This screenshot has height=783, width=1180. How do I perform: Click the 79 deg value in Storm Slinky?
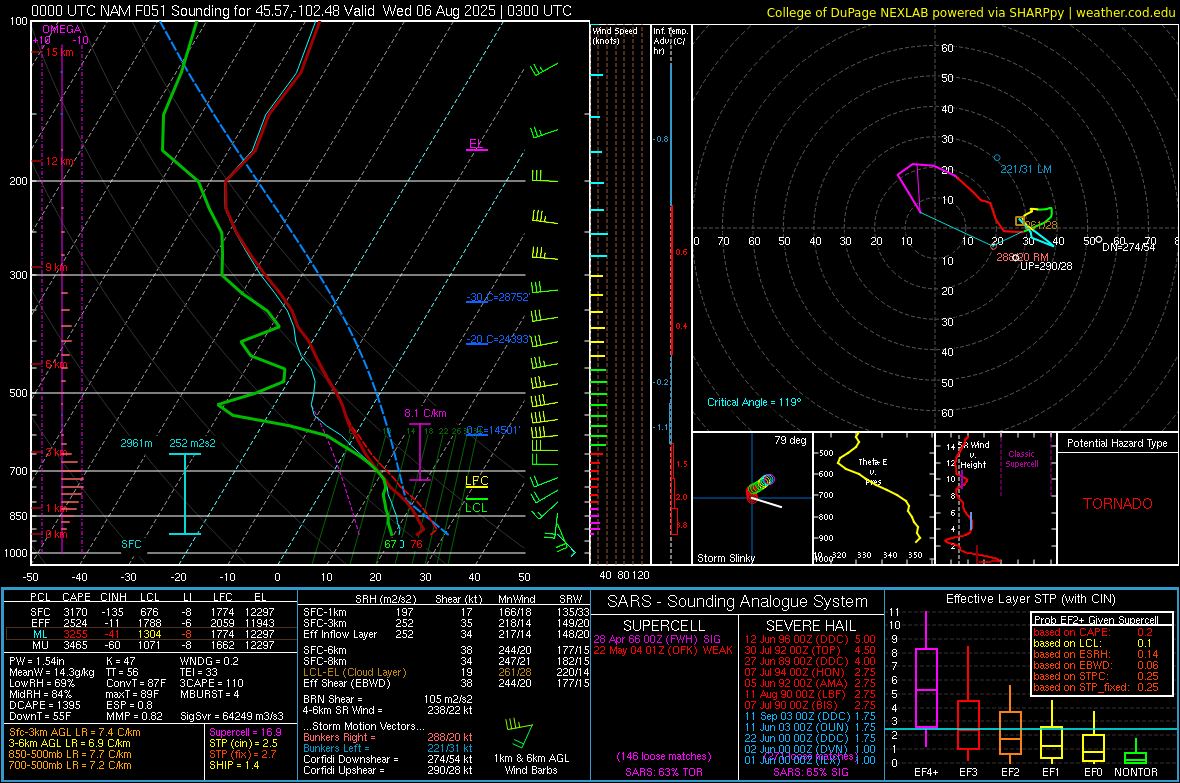[x=790, y=440]
